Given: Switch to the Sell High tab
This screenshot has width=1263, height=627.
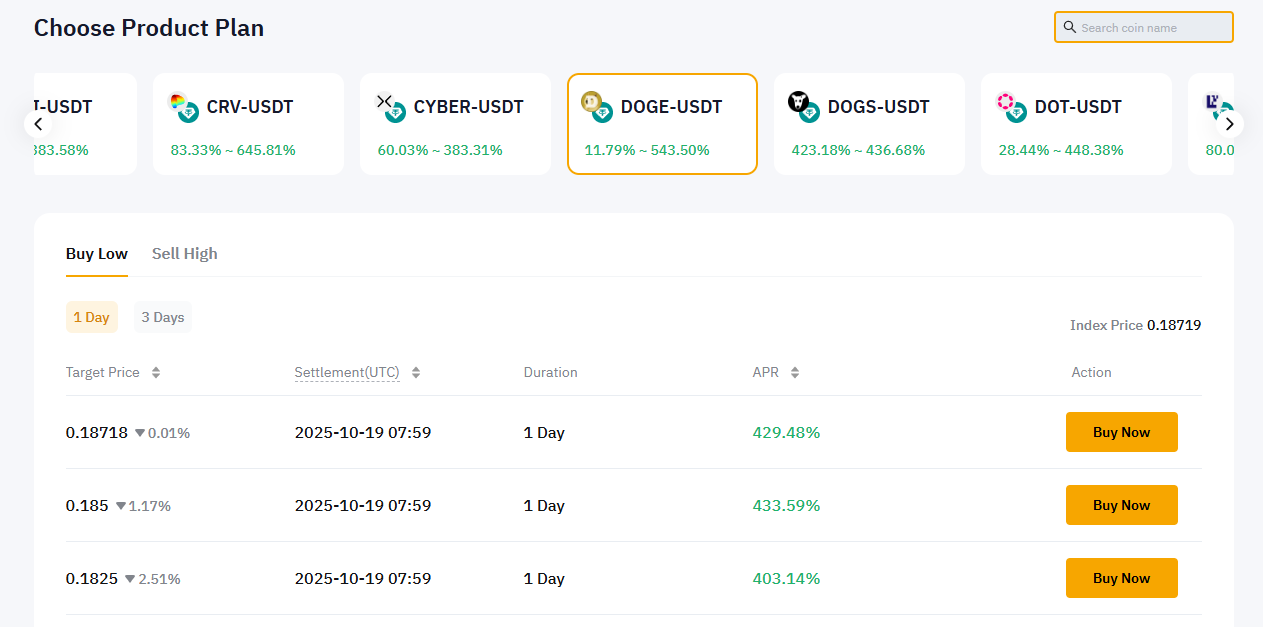Looking at the screenshot, I should pyautogui.click(x=185, y=254).
